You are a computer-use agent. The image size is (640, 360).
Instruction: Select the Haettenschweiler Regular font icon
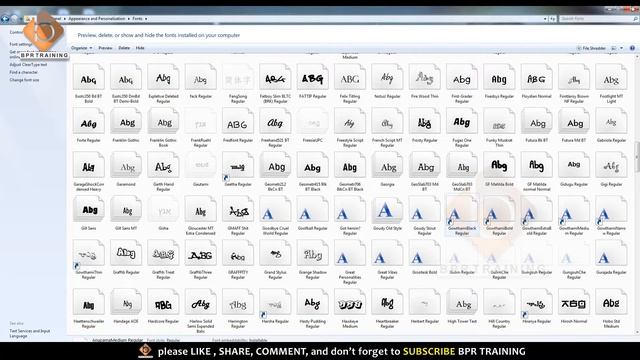89,303
